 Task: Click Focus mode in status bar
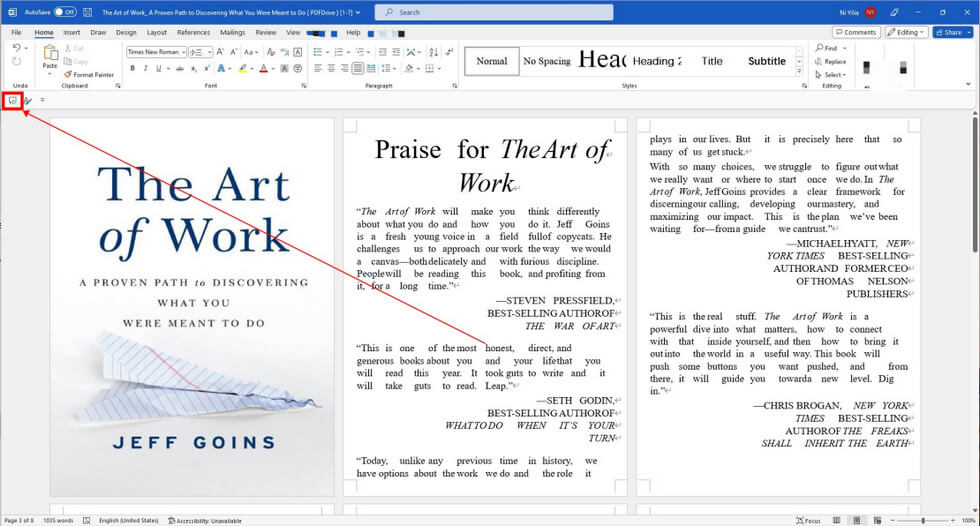tap(809, 520)
